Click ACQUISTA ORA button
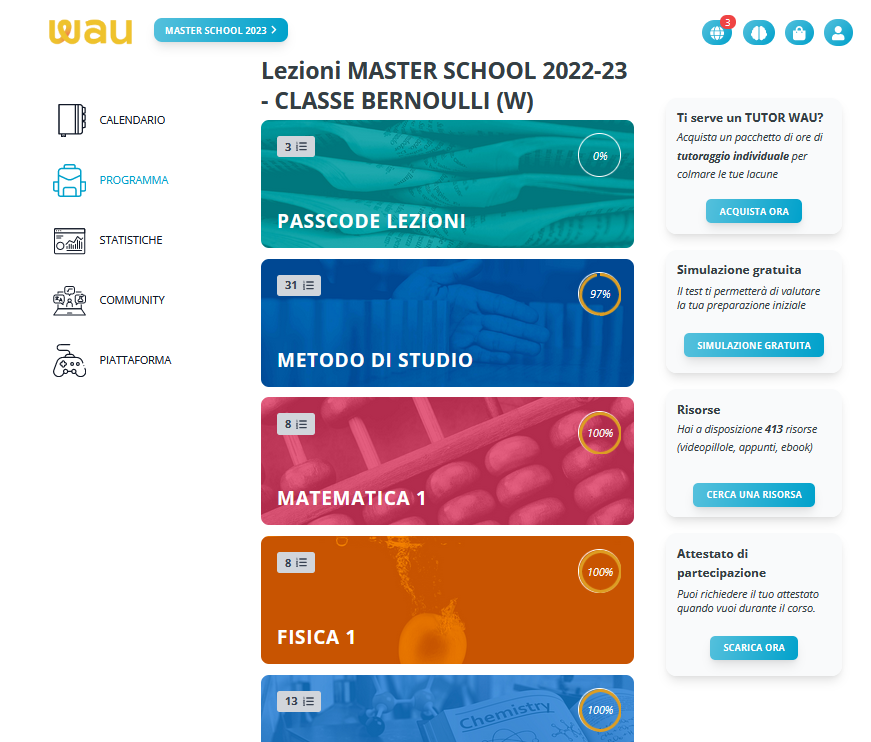Viewport: 871px width, 742px height. (754, 211)
